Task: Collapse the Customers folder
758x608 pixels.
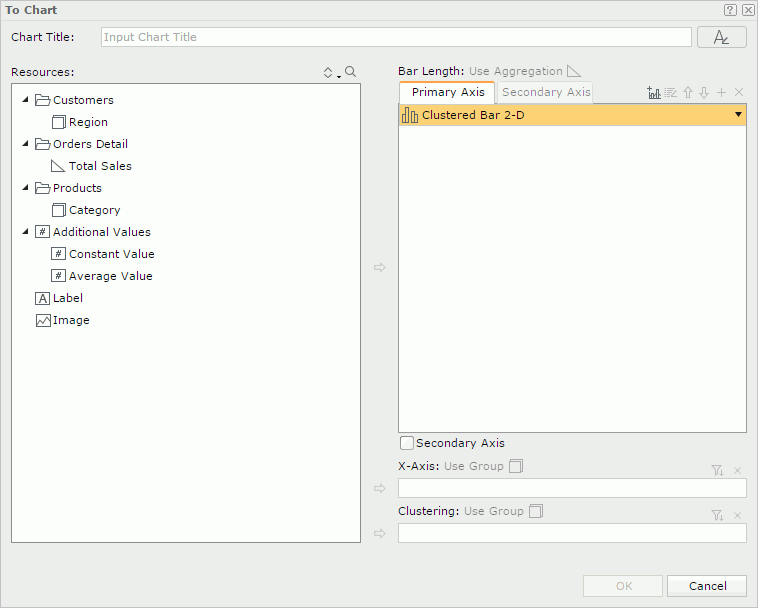Action: coord(26,100)
